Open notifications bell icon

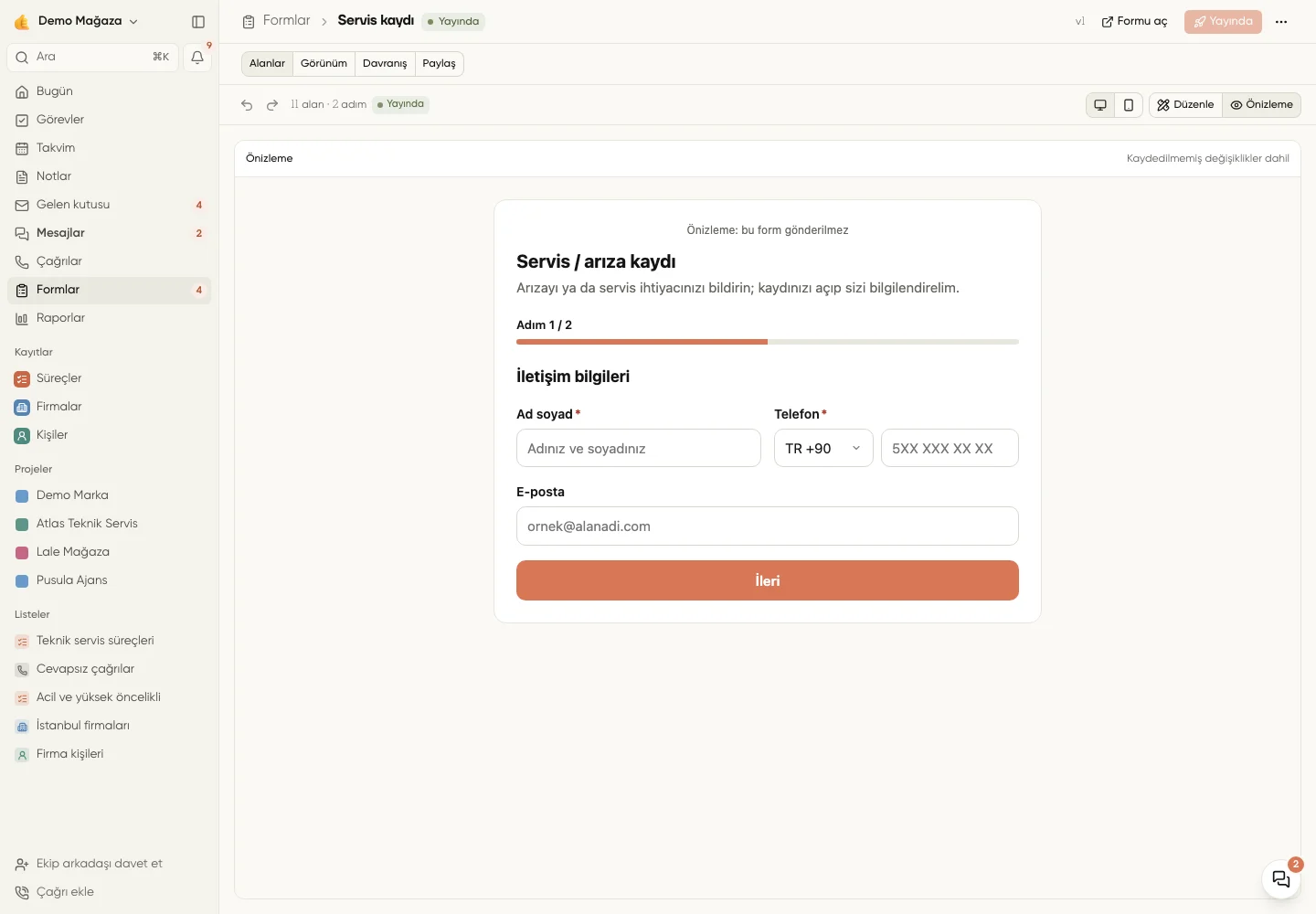[197, 57]
